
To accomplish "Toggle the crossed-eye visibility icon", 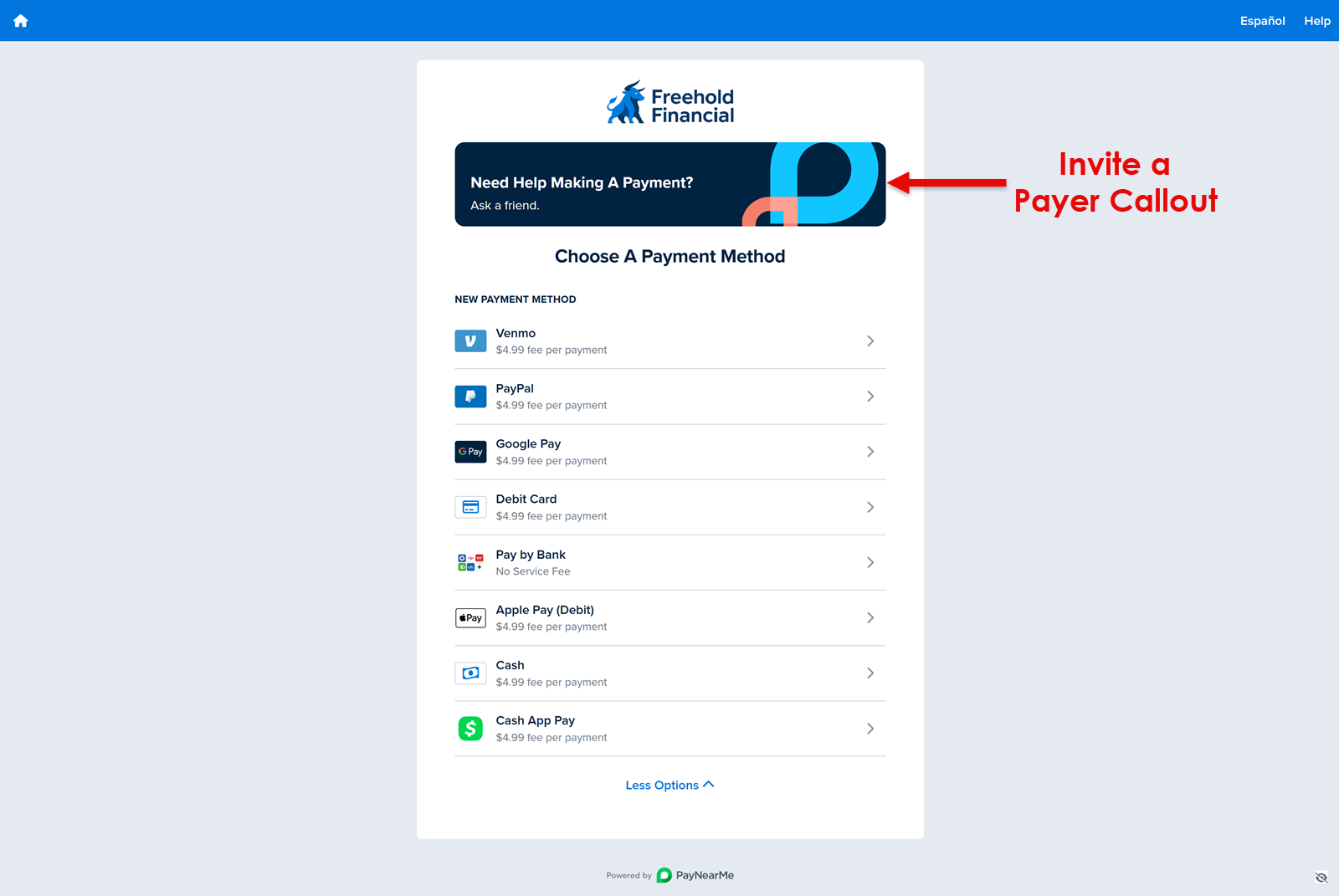I will click(x=1321, y=878).
